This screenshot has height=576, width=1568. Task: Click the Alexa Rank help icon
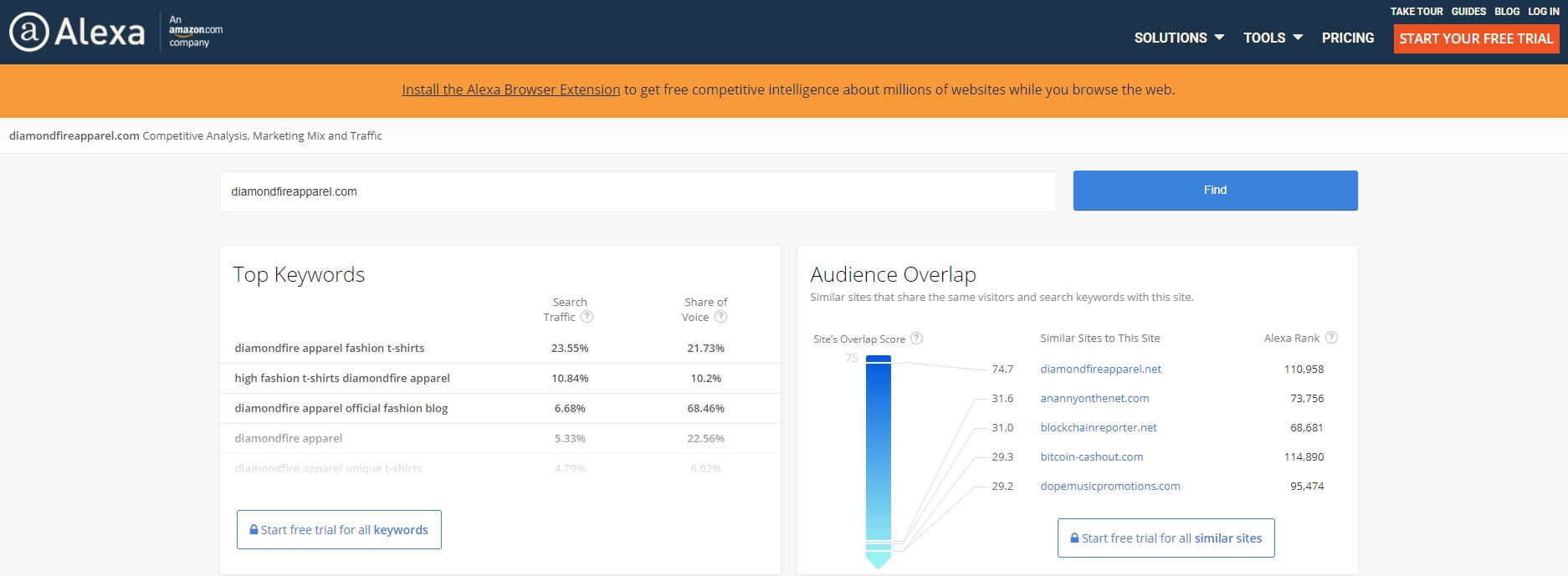pos(1331,338)
